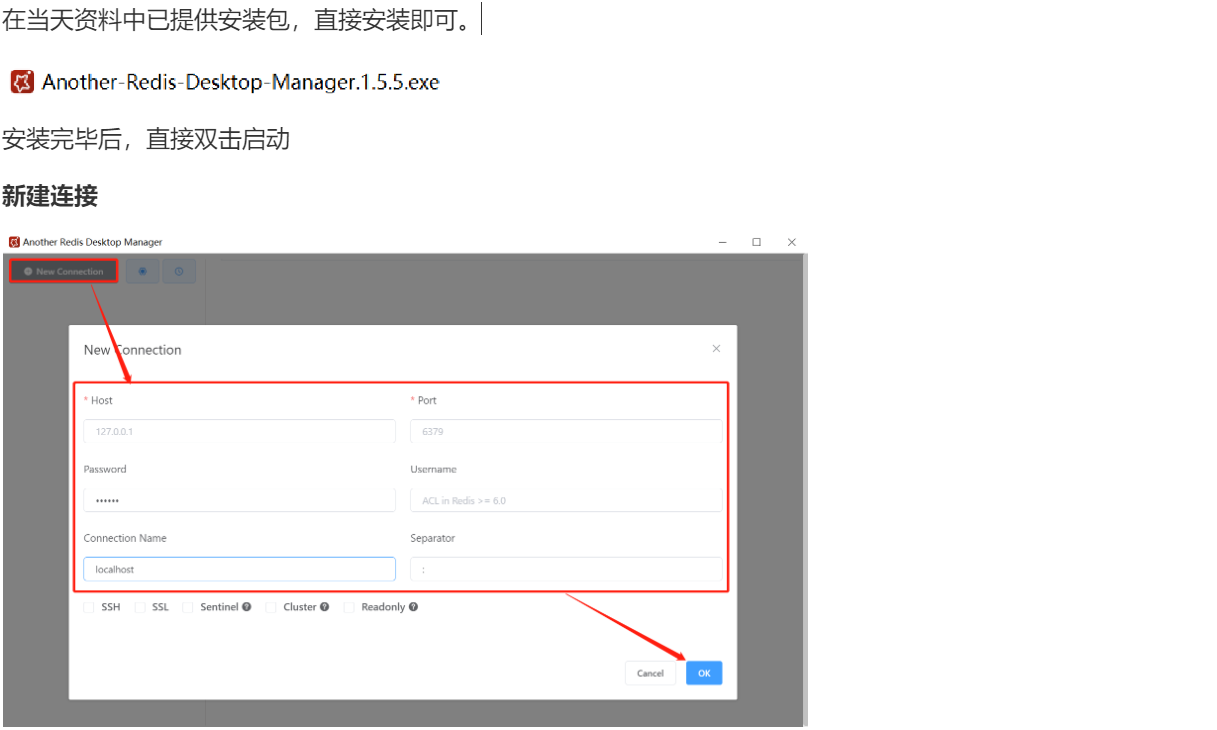This screenshot has height=730, width=1217.
Task: Enable the SSL checkbox
Action: click(x=140, y=606)
